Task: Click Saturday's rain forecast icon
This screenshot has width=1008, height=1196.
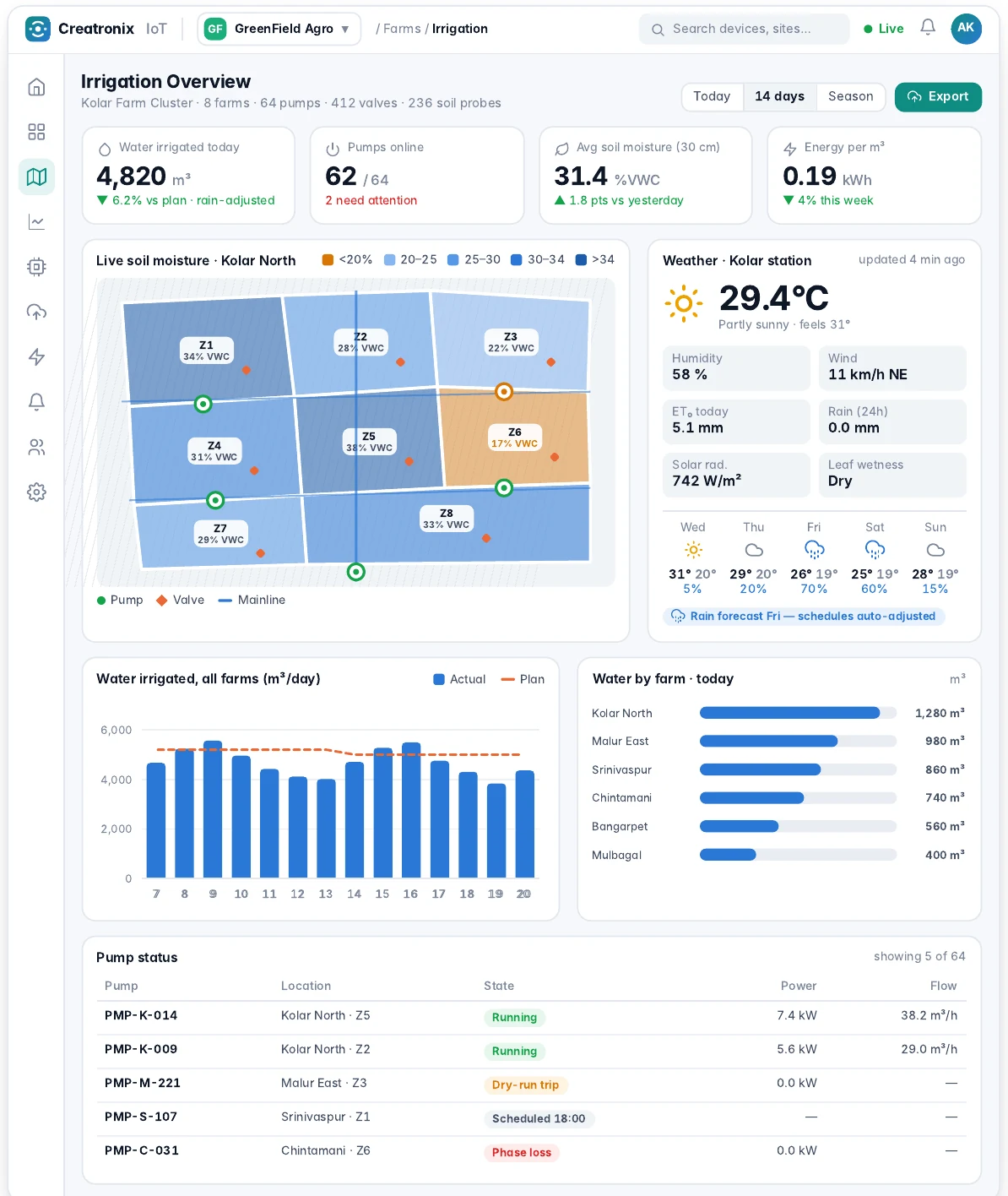Action: pos(875,550)
